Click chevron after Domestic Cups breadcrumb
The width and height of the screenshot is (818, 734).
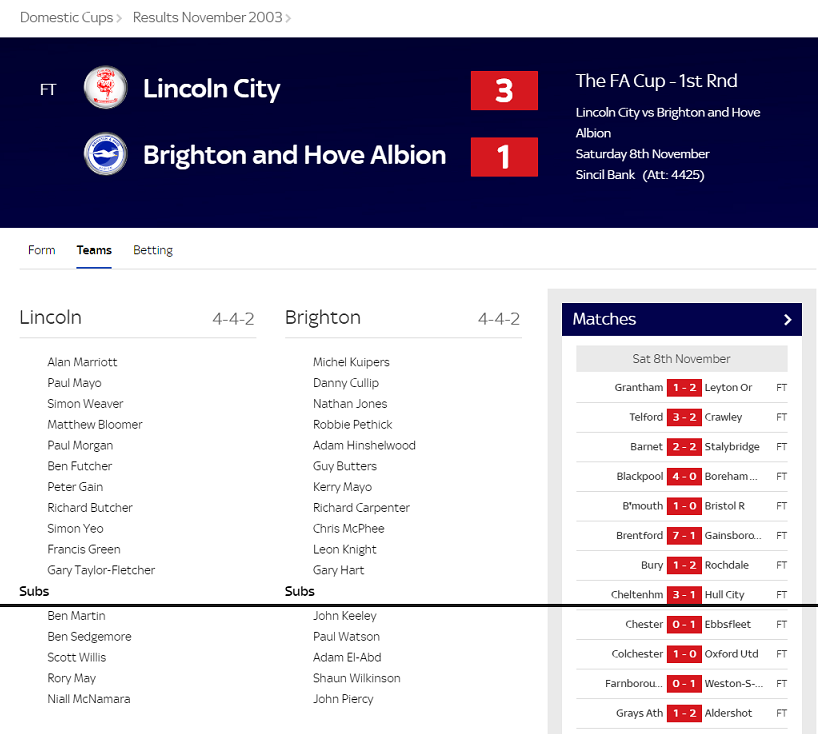click(119, 18)
